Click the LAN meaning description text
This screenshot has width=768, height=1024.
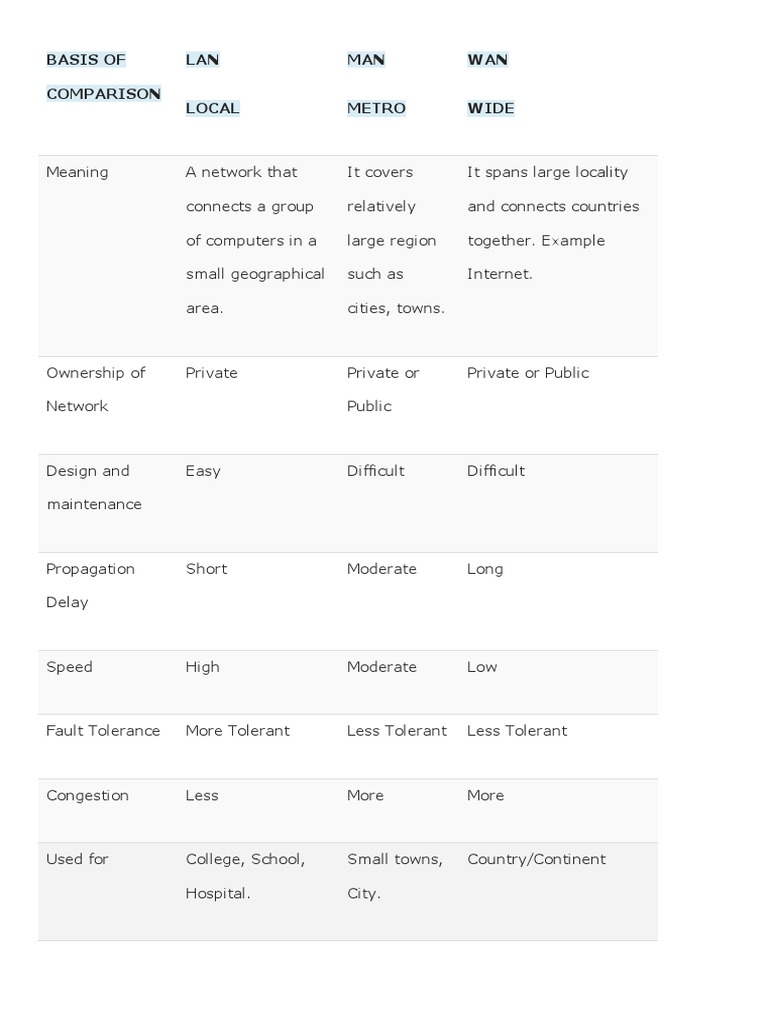tap(254, 240)
